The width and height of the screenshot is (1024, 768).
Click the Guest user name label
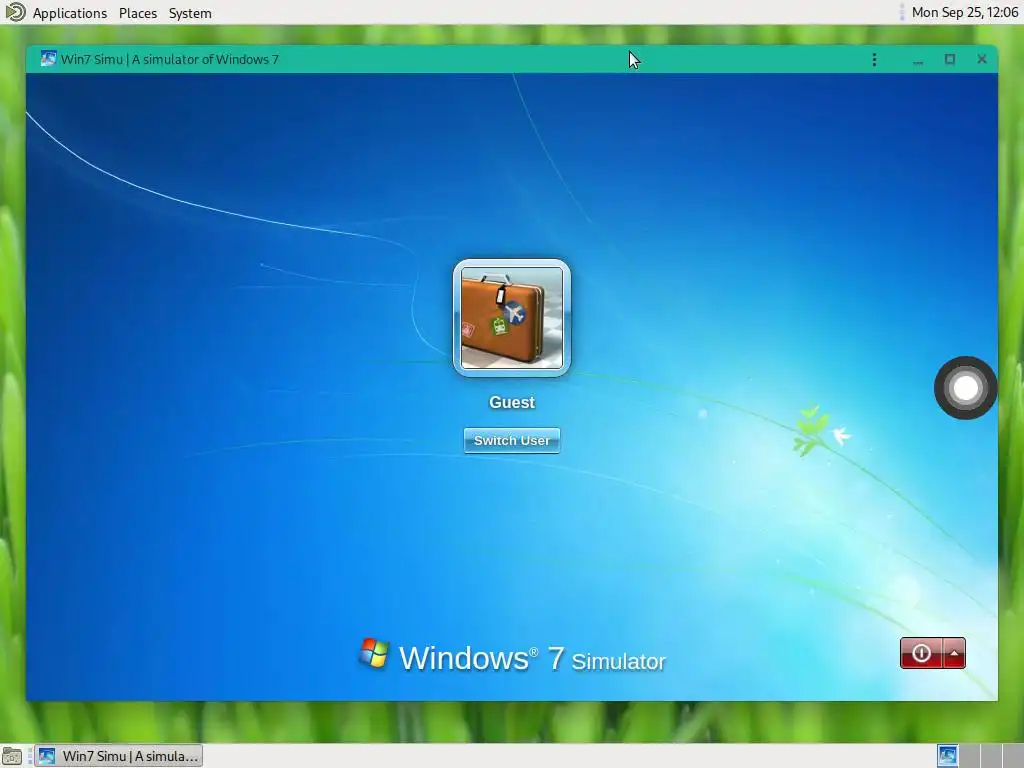pos(512,402)
